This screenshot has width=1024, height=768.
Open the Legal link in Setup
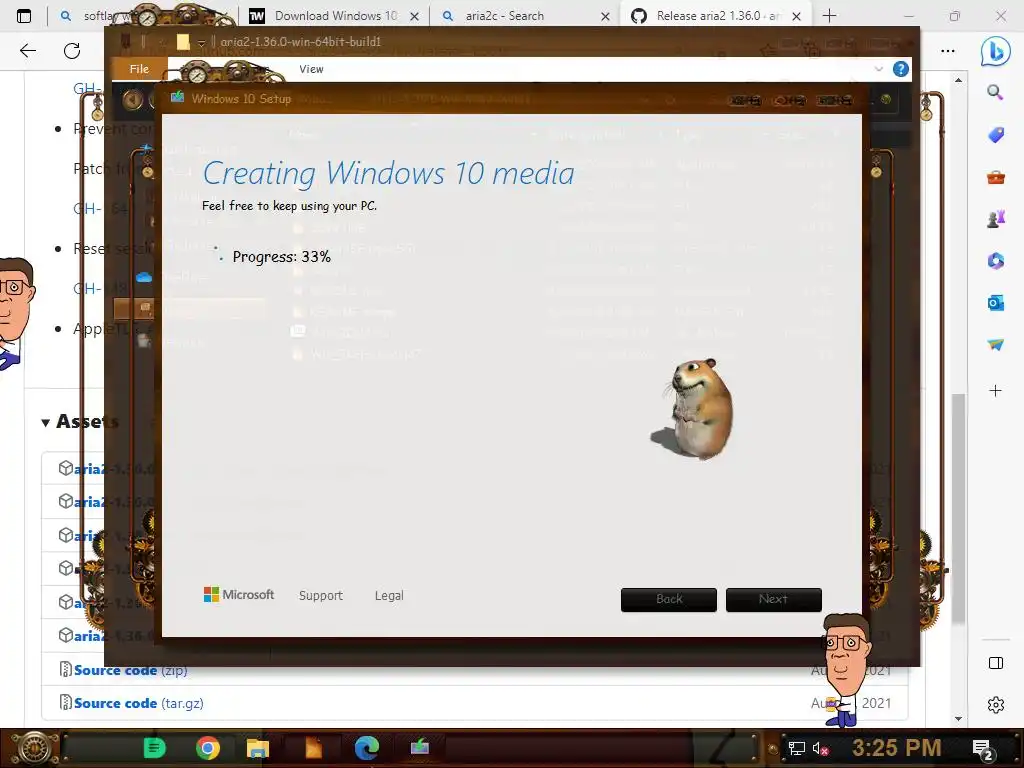click(x=389, y=596)
